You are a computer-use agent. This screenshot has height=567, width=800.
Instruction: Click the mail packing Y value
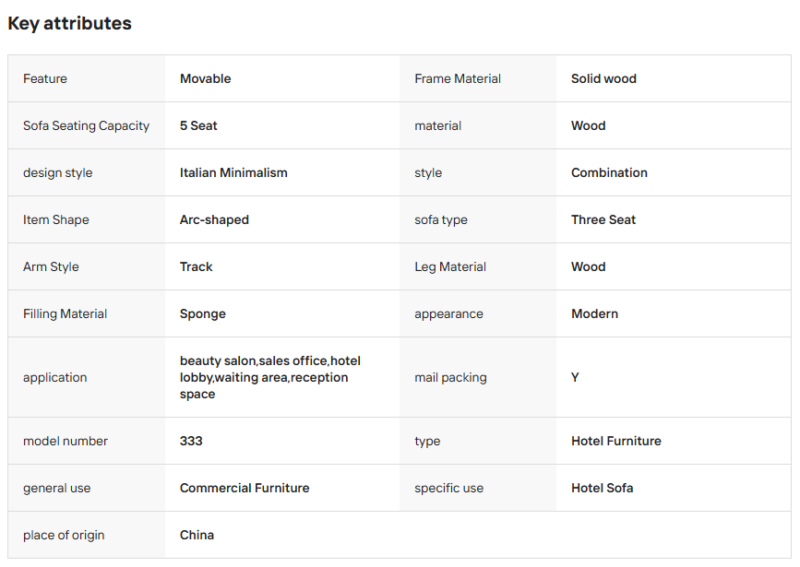point(575,377)
